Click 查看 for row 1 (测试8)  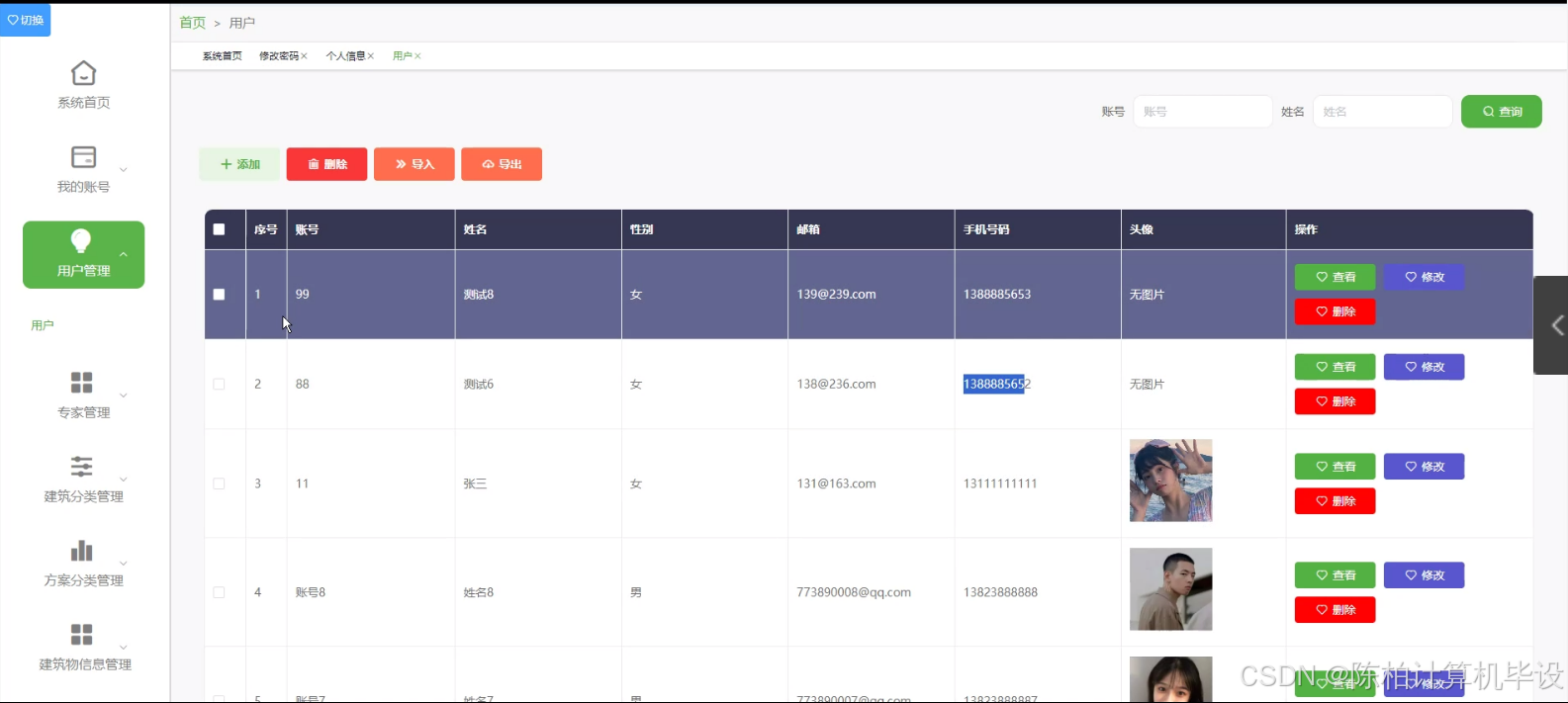[x=1336, y=278]
